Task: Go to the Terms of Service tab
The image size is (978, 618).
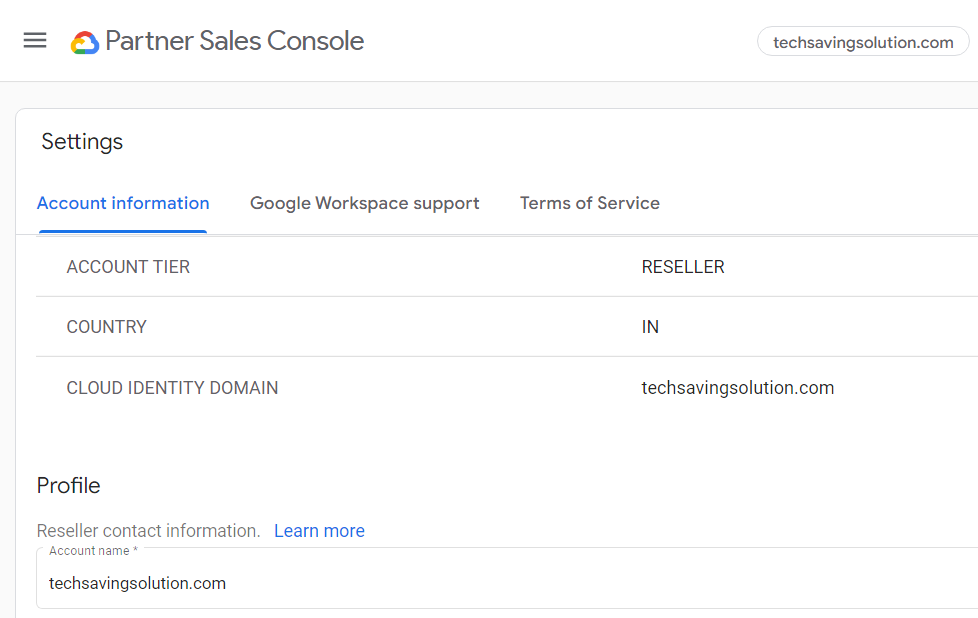Action: pos(589,203)
